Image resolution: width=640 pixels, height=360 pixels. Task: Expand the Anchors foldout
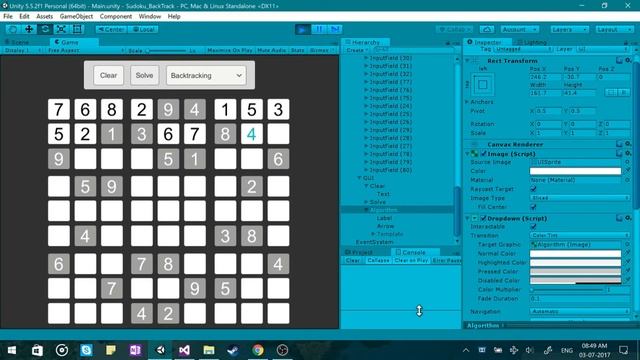(x=467, y=102)
